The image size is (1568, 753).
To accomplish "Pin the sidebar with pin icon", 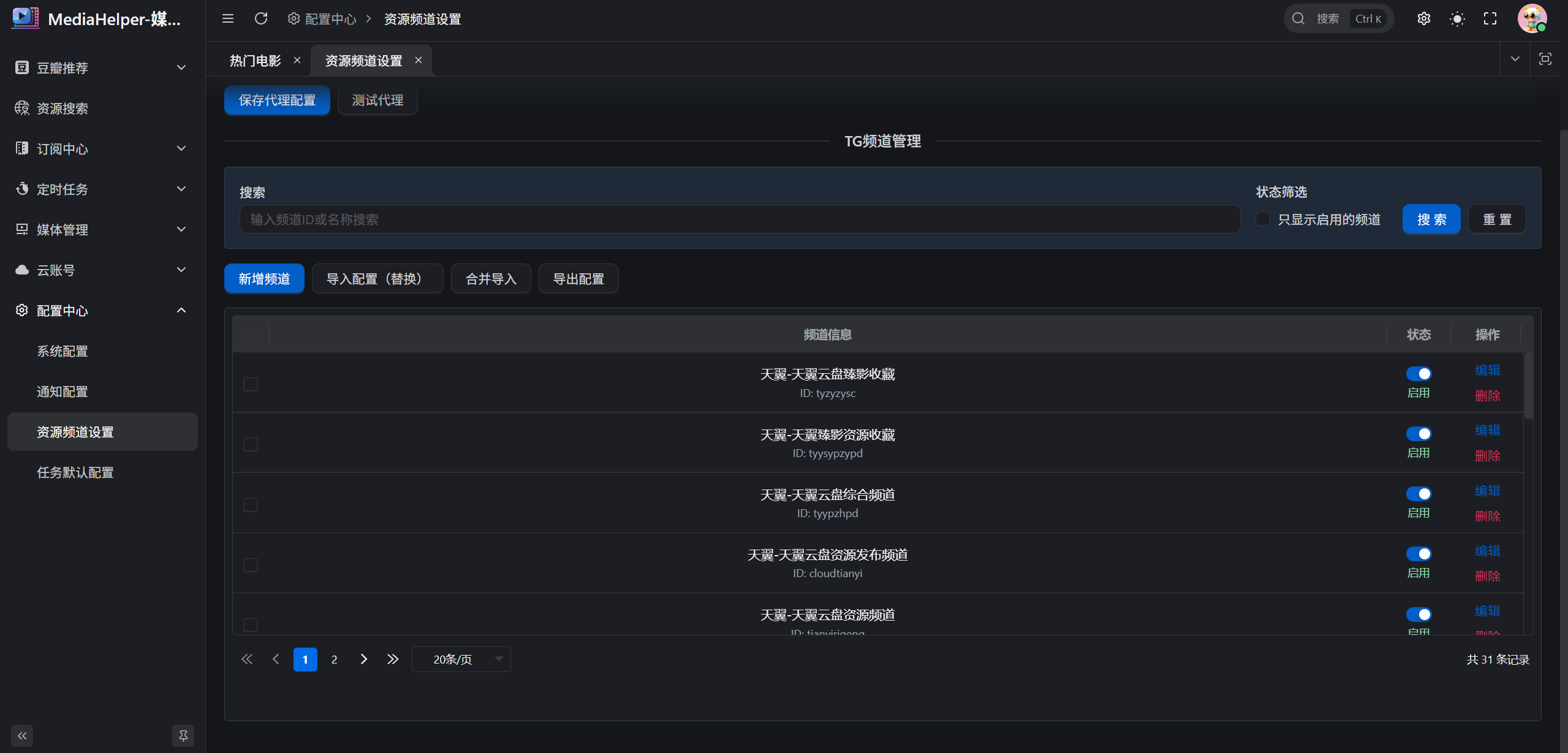I will point(183,736).
